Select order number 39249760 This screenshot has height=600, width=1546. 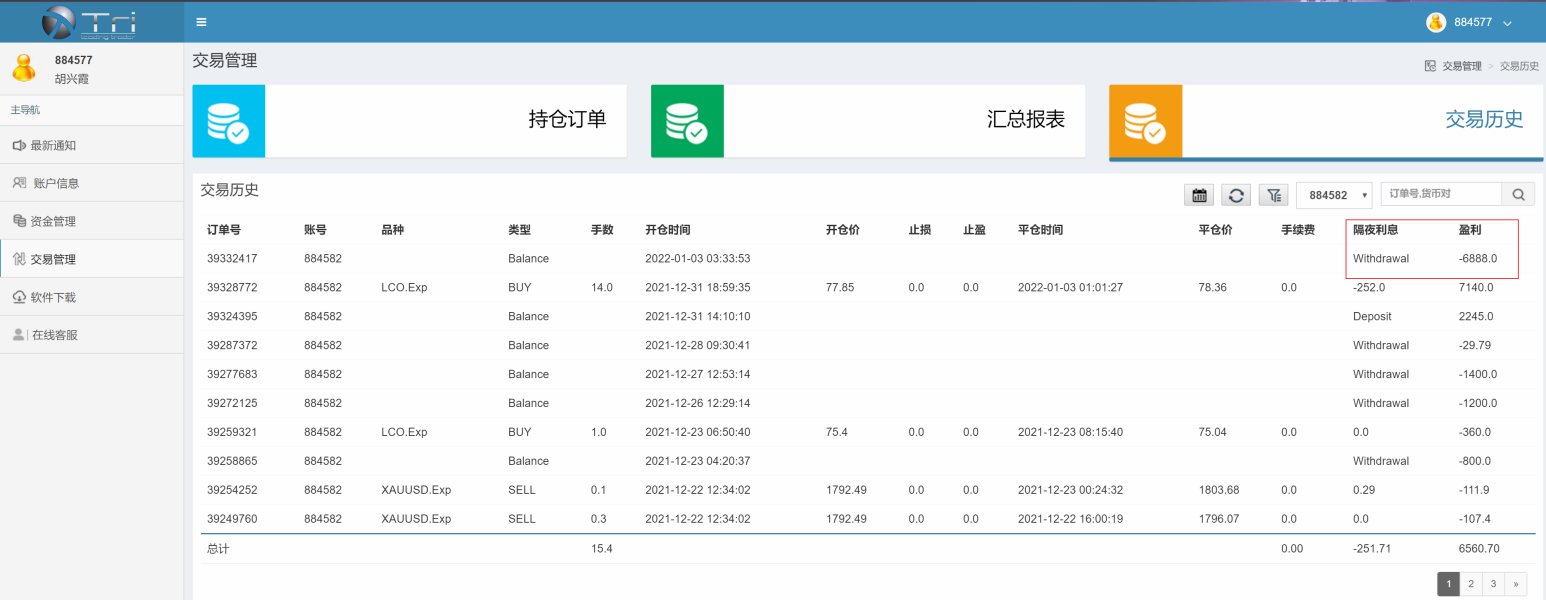232,519
